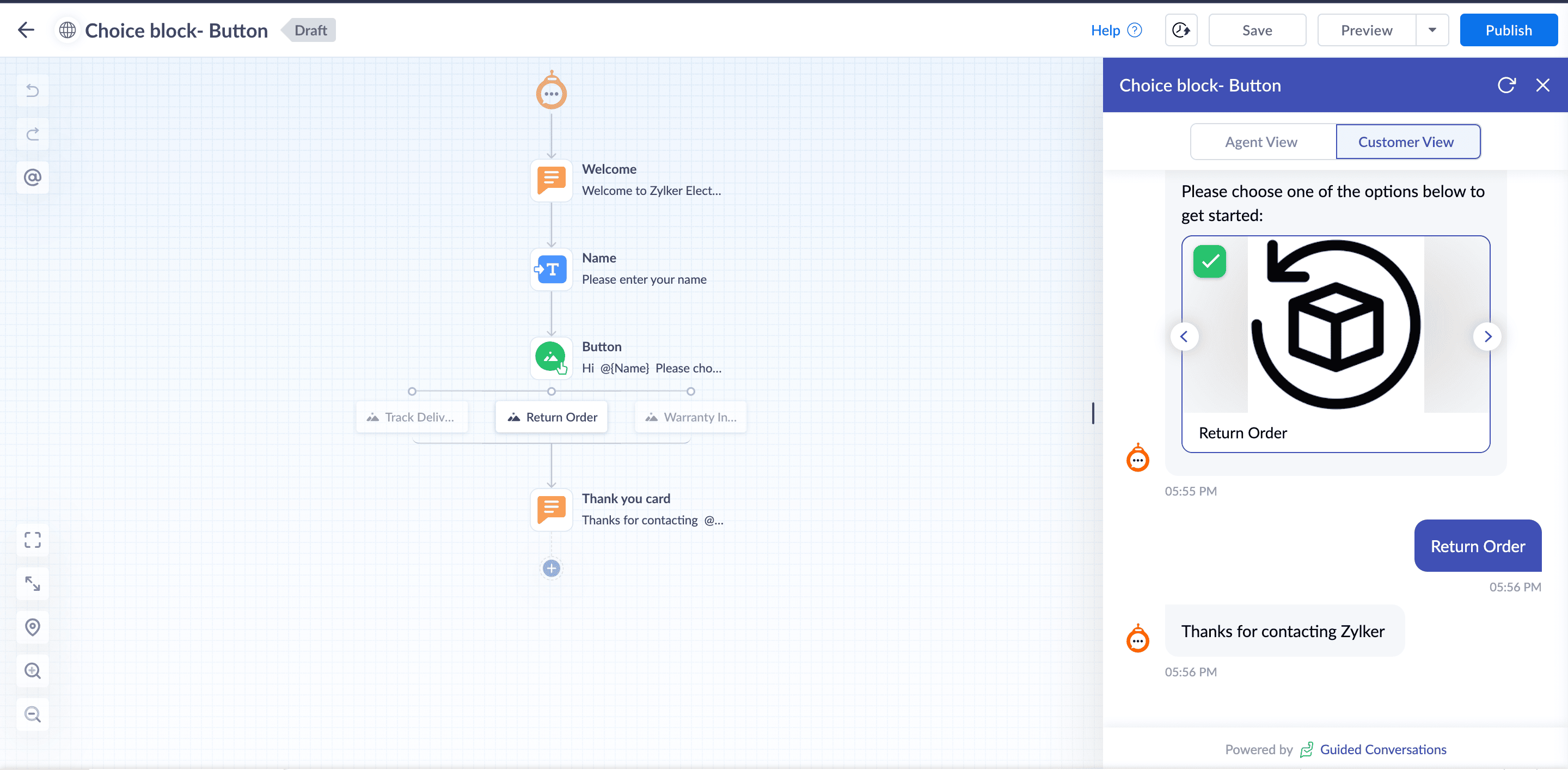The width and height of the screenshot is (1568, 770).
Task: Click the 'Please enter your name' text
Action: click(644, 279)
